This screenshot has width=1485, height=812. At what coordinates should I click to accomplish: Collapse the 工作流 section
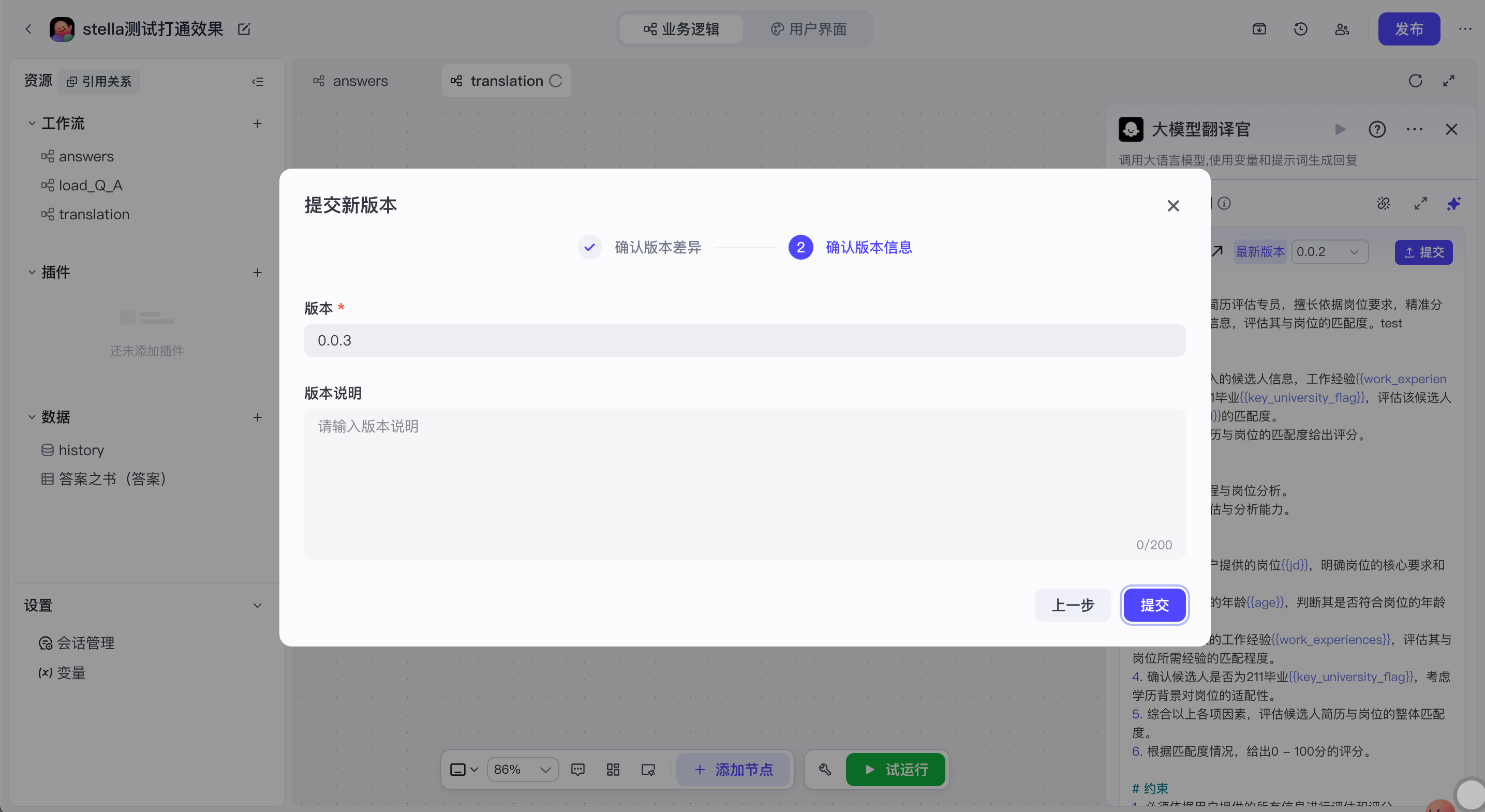pos(32,123)
